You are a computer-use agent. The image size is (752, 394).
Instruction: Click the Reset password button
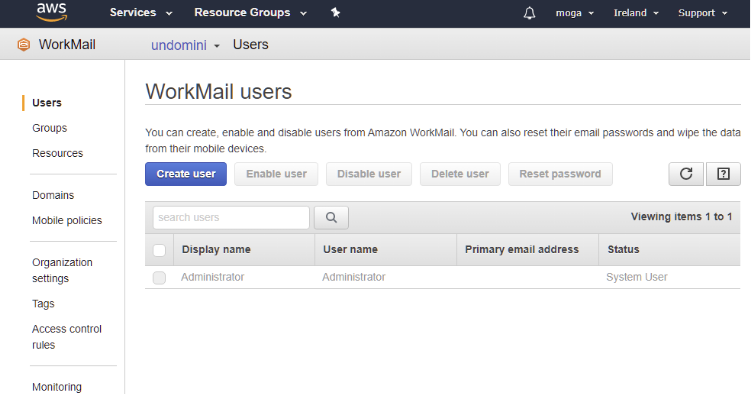tap(560, 174)
